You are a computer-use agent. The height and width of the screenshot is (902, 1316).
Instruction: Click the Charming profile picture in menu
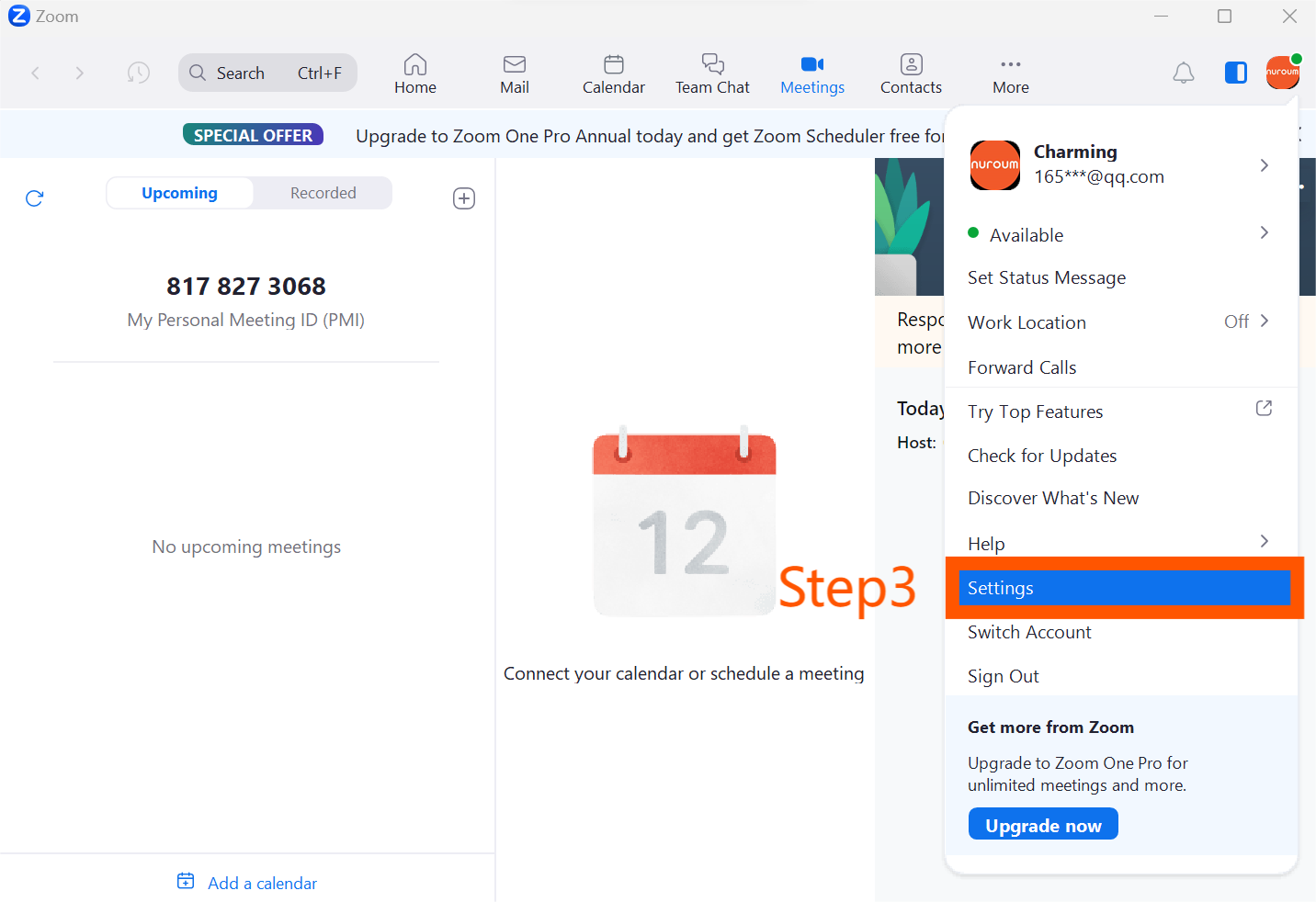click(995, 165)
